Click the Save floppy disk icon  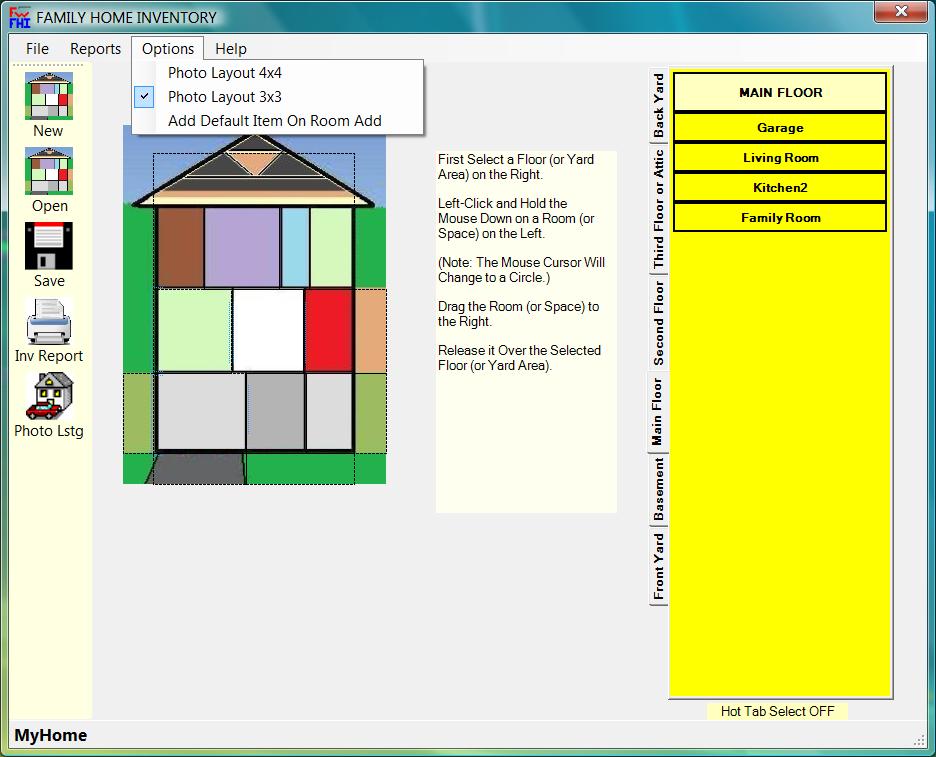pos(49,246)
